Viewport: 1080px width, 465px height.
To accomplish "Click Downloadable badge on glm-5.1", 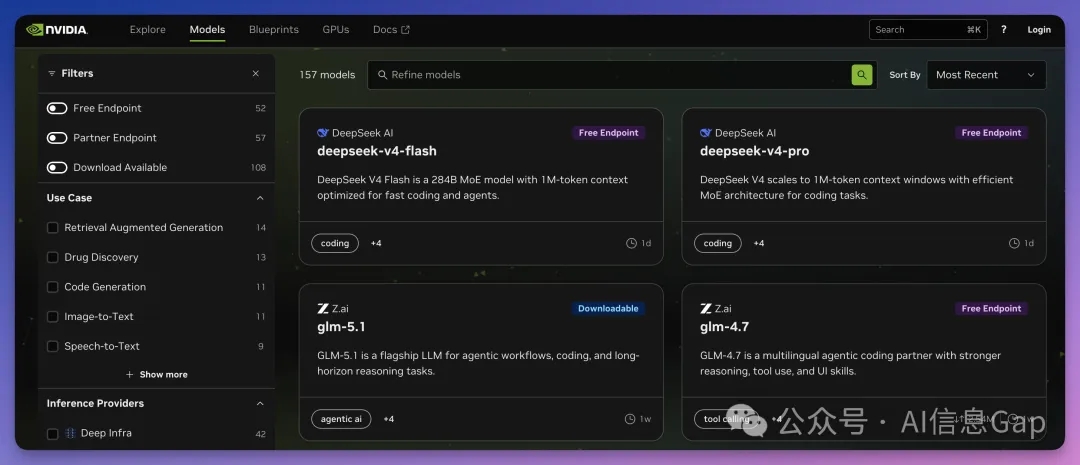I will (608, 309).
